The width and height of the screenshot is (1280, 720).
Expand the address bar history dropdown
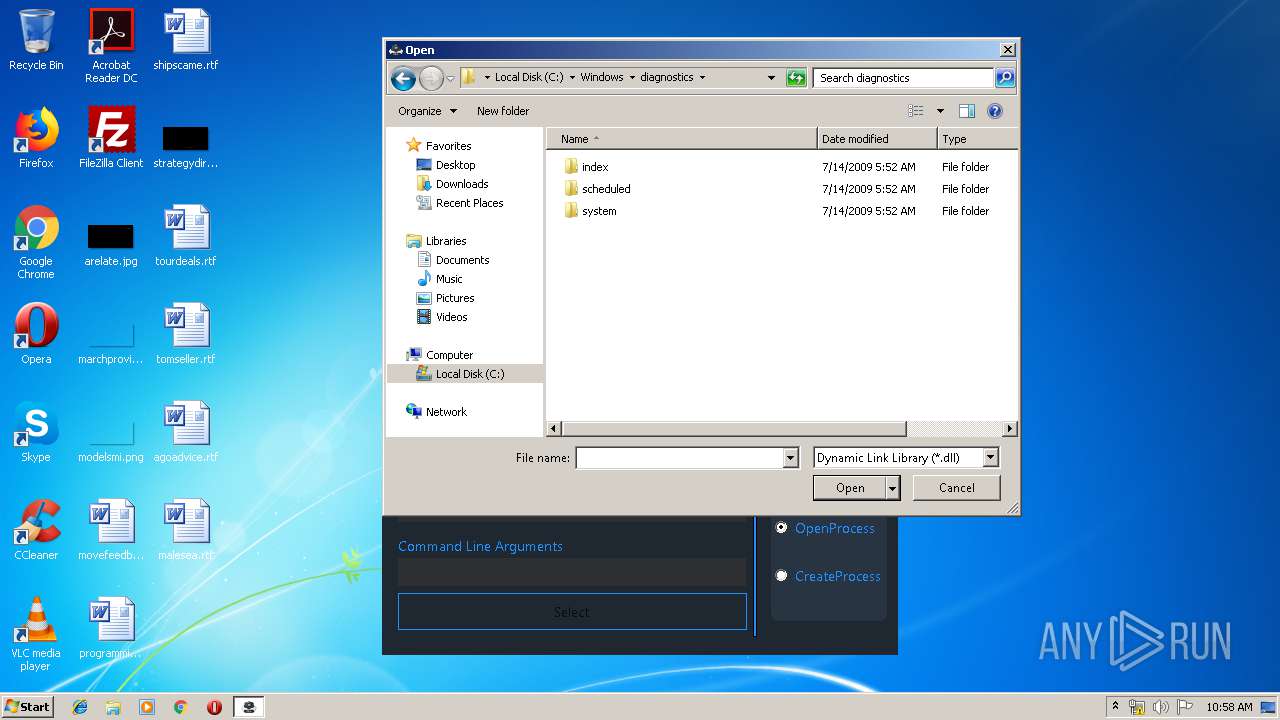pos(771,78)
